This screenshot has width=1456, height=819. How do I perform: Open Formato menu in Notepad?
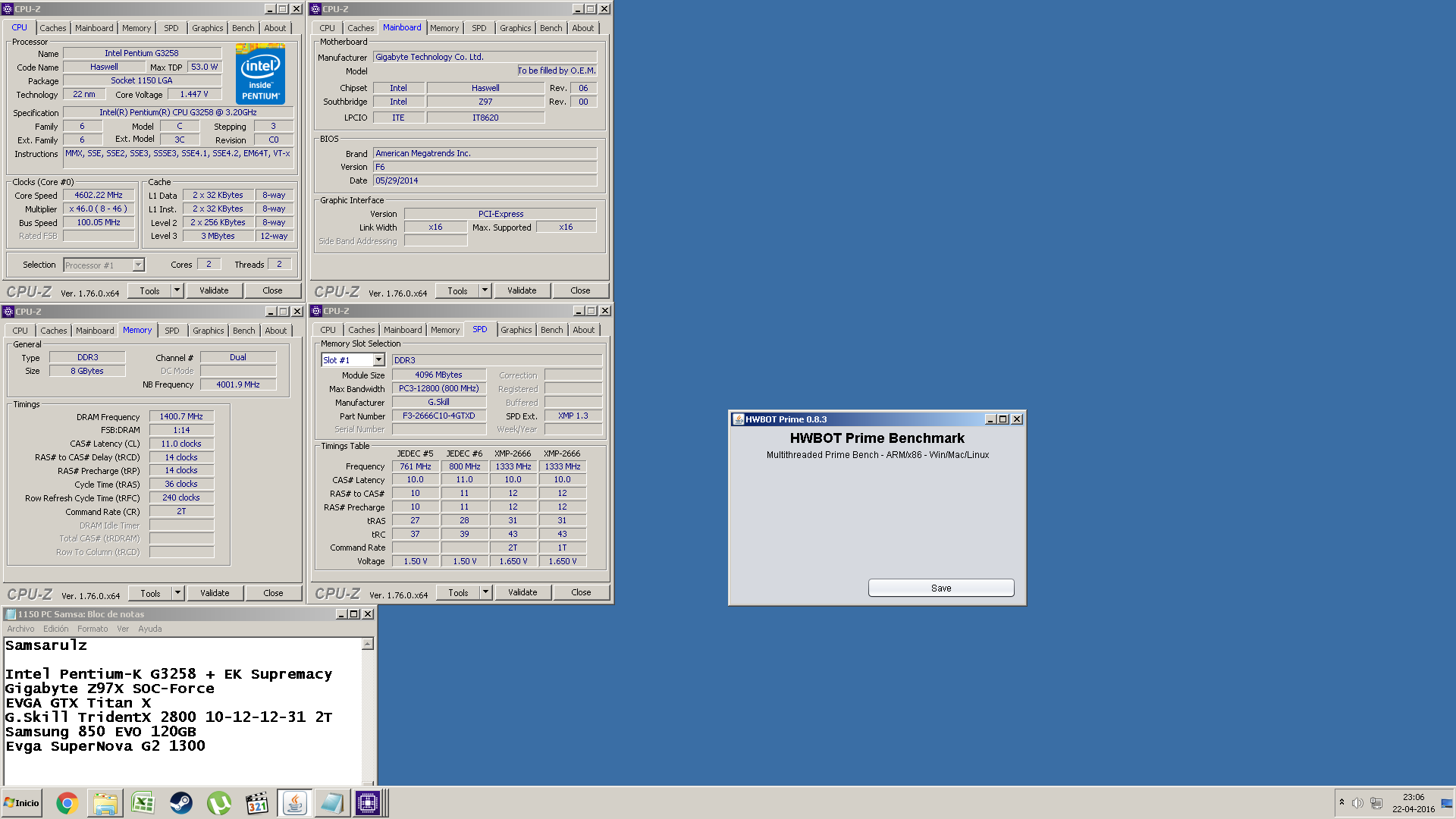click(x=93, y=629)
